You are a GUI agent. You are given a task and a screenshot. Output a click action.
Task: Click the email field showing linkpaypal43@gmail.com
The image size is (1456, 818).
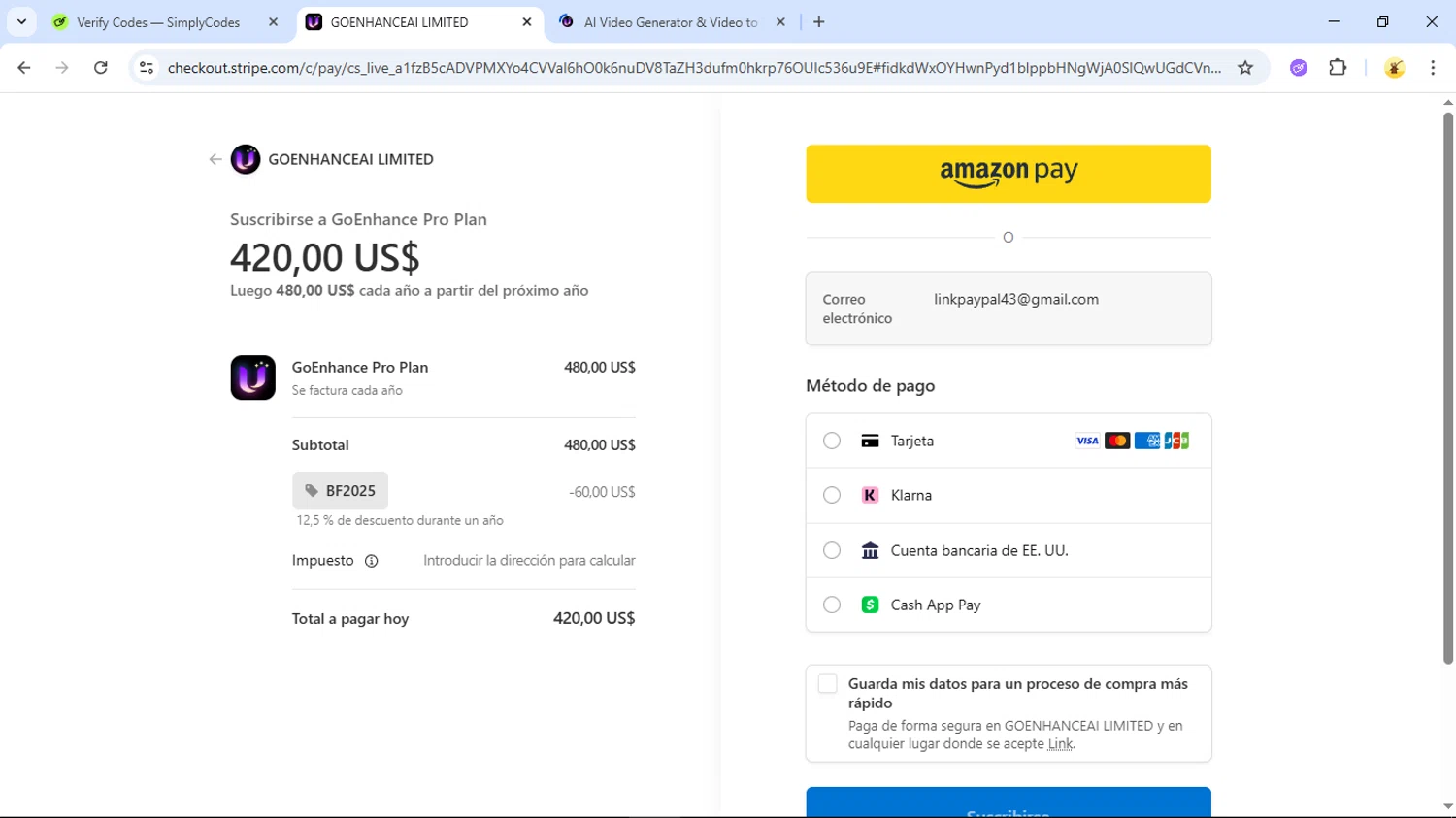coord(1009,309)
